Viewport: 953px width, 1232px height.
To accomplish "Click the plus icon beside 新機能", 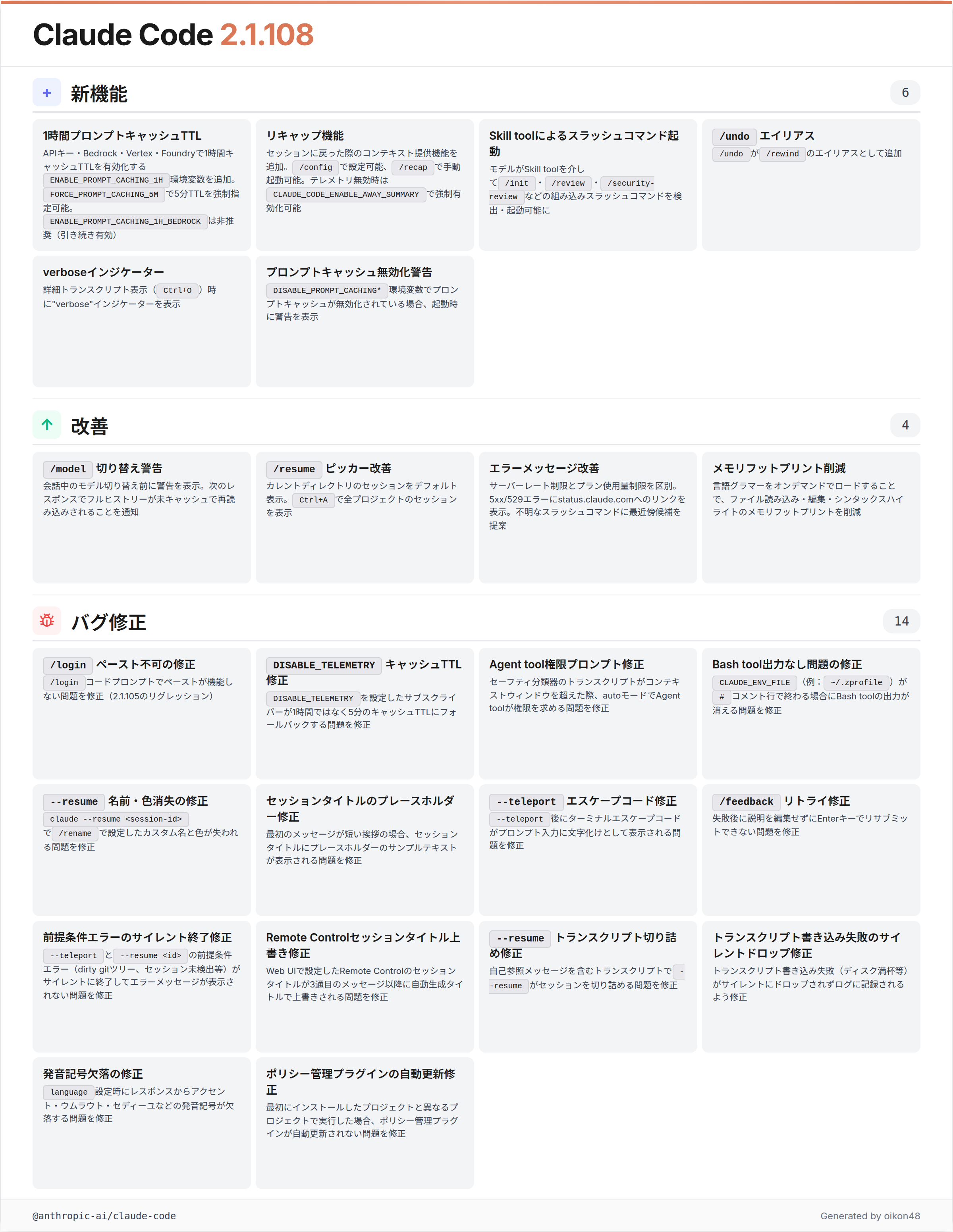I will coord(47,92).
